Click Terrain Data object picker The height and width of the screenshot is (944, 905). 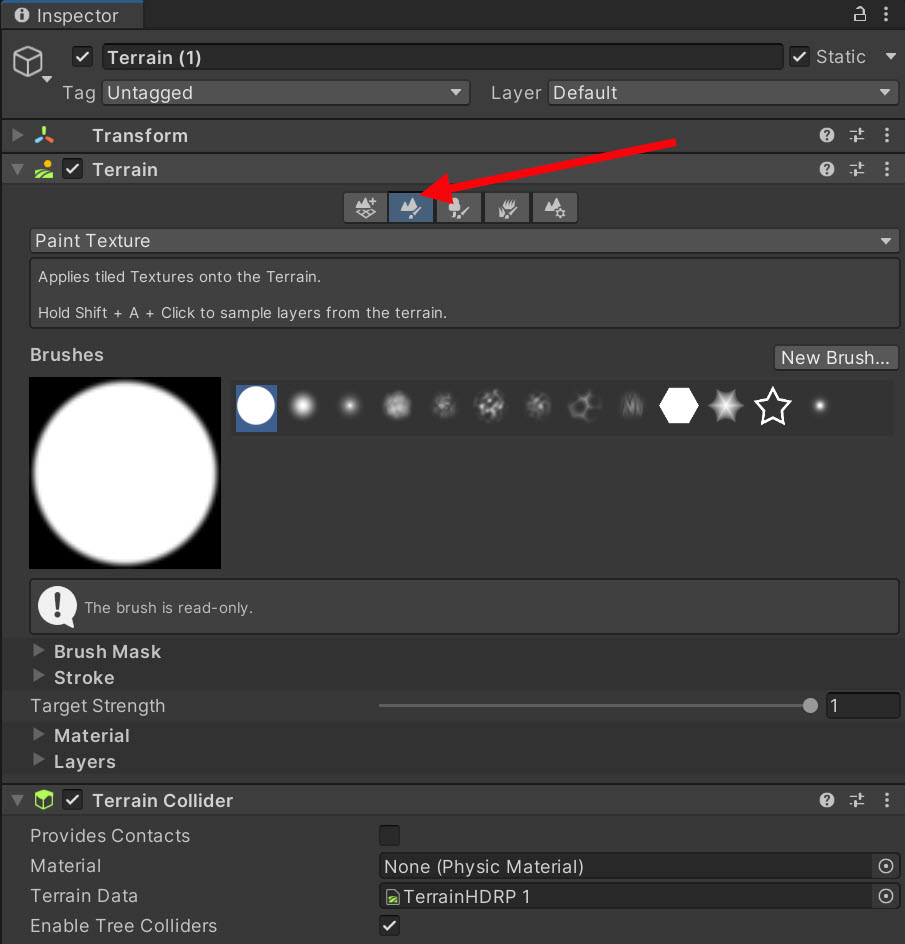point(886,896)
